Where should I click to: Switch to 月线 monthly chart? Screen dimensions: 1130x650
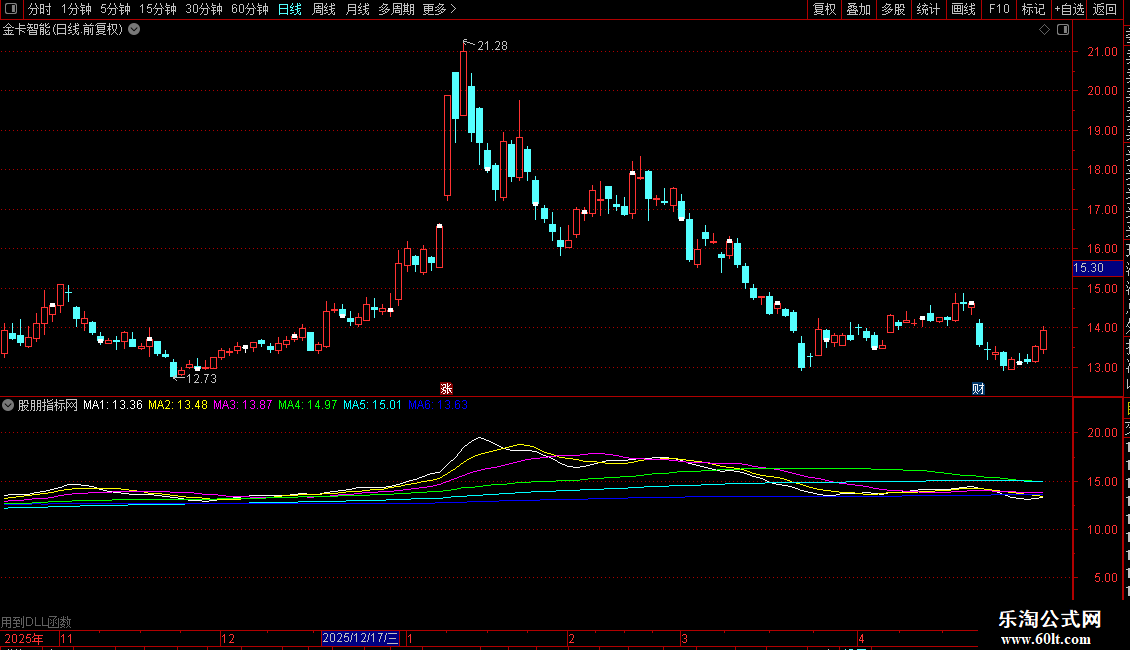click(357, 9)
